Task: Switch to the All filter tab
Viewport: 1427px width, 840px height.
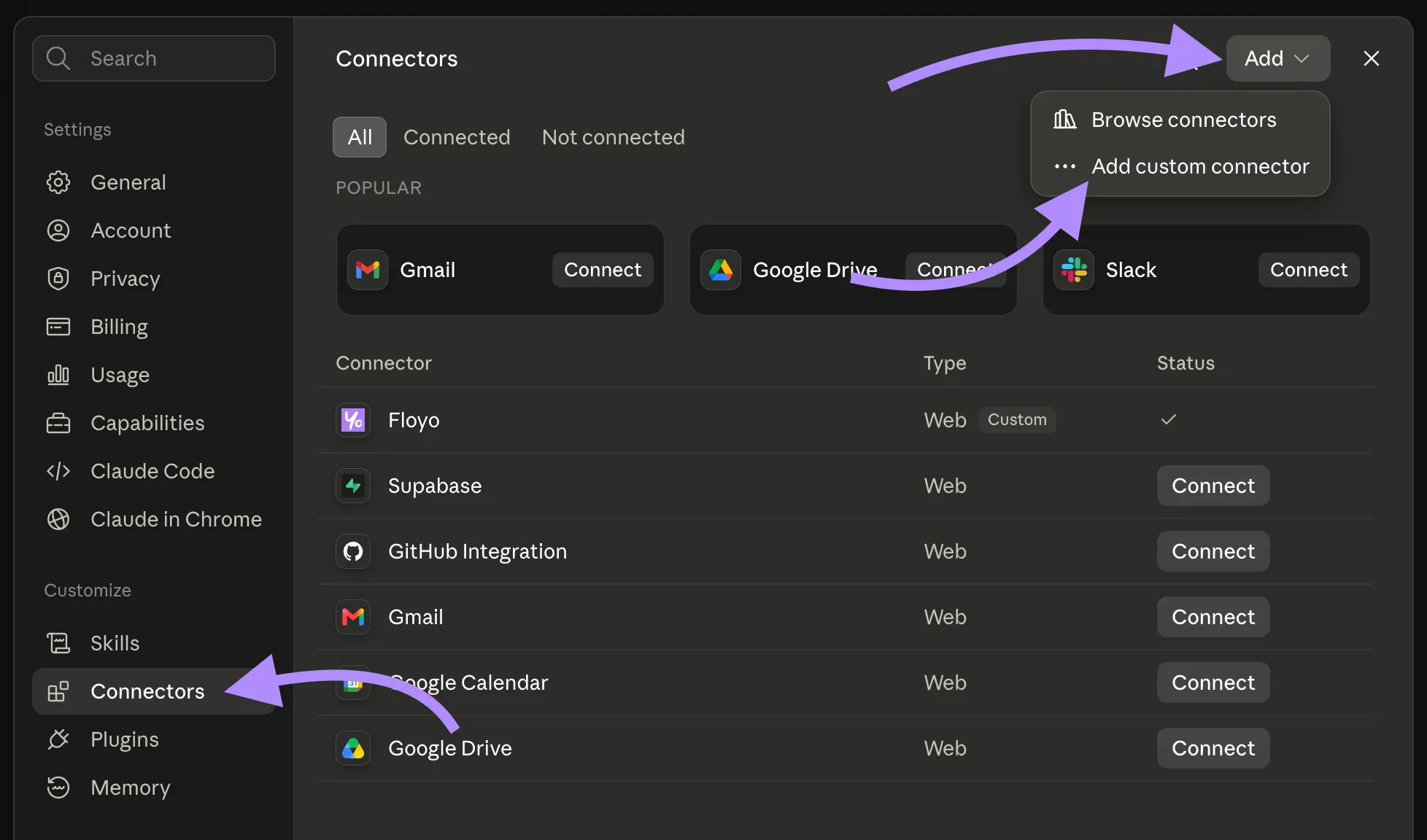Action: click(x=360, y=137)
